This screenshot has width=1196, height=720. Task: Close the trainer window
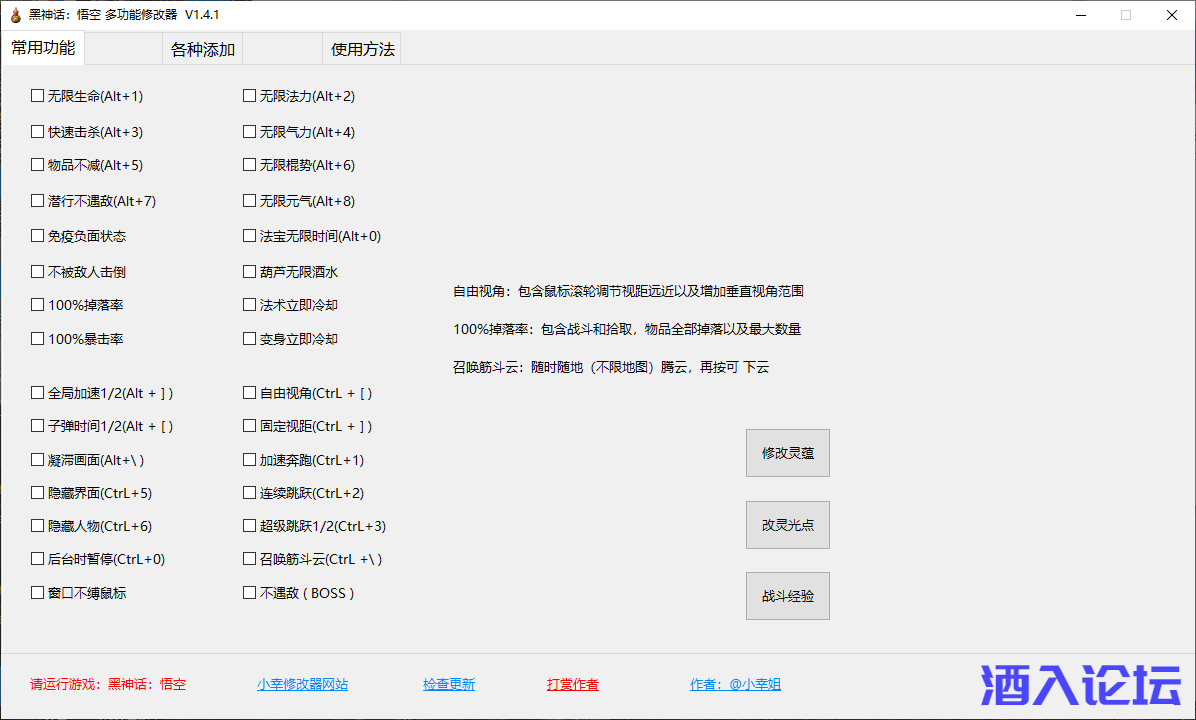click(x=1172, y=15)
